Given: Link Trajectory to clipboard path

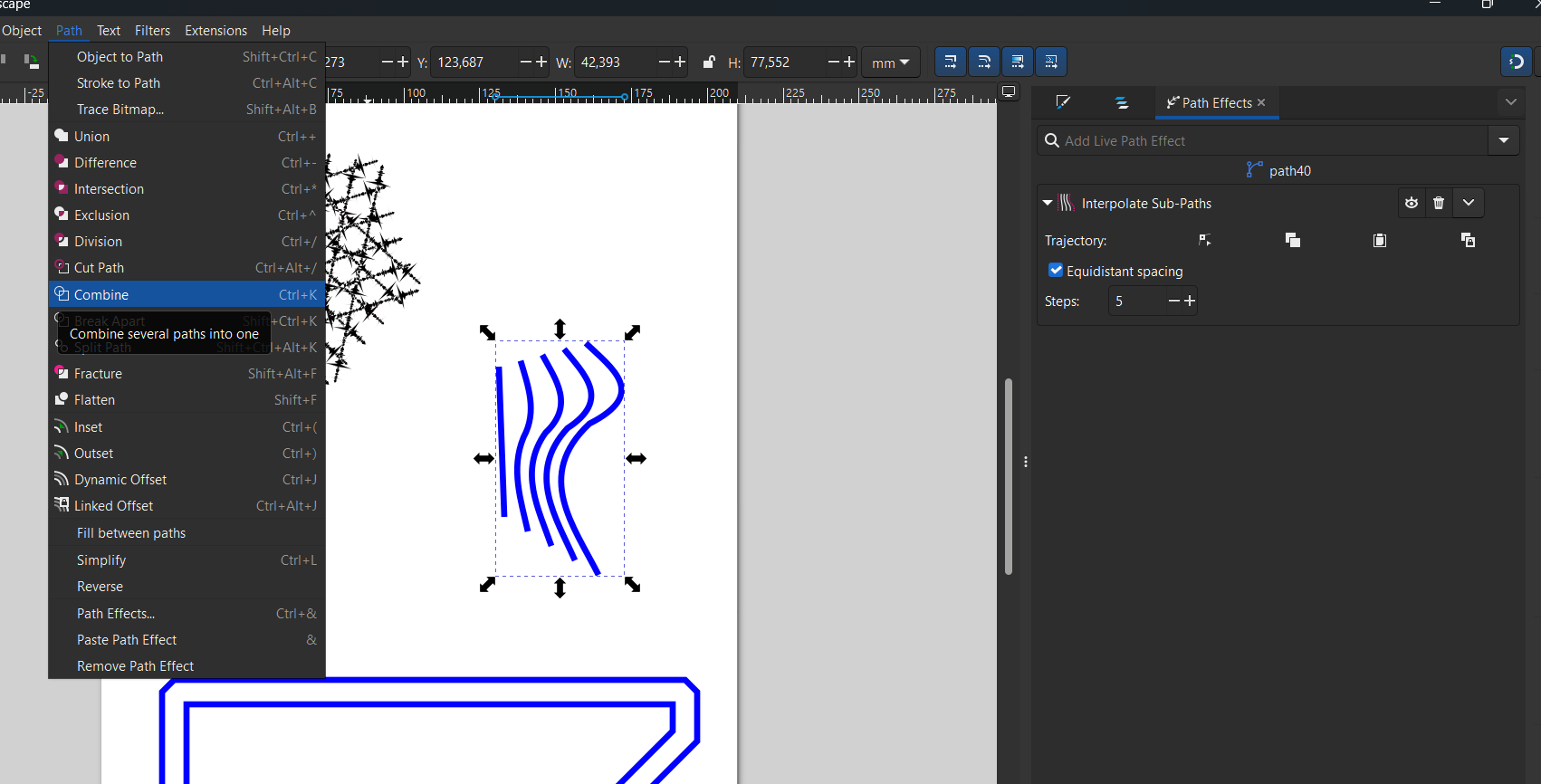Looking at the screenshot, I should (1468, 240).
